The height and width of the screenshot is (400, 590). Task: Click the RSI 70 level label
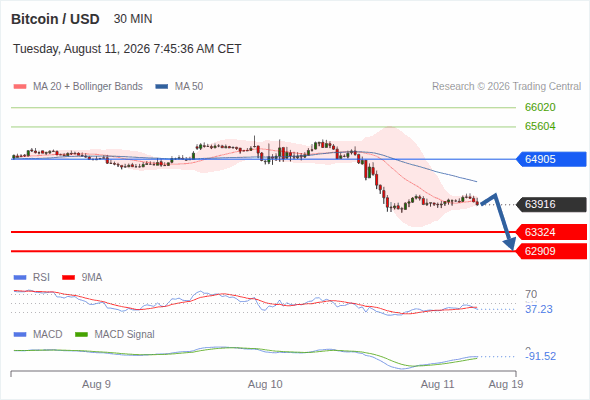[x=531, y=294]
